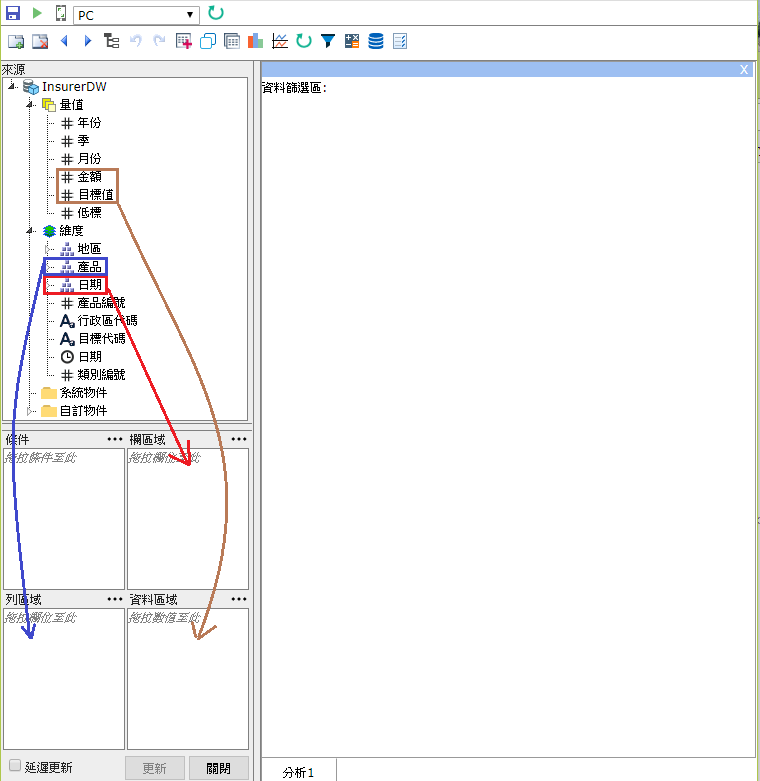Collapse the 量值 measures folder
Viewport: 760px width, 781px height.
click(x=31, y=105)
